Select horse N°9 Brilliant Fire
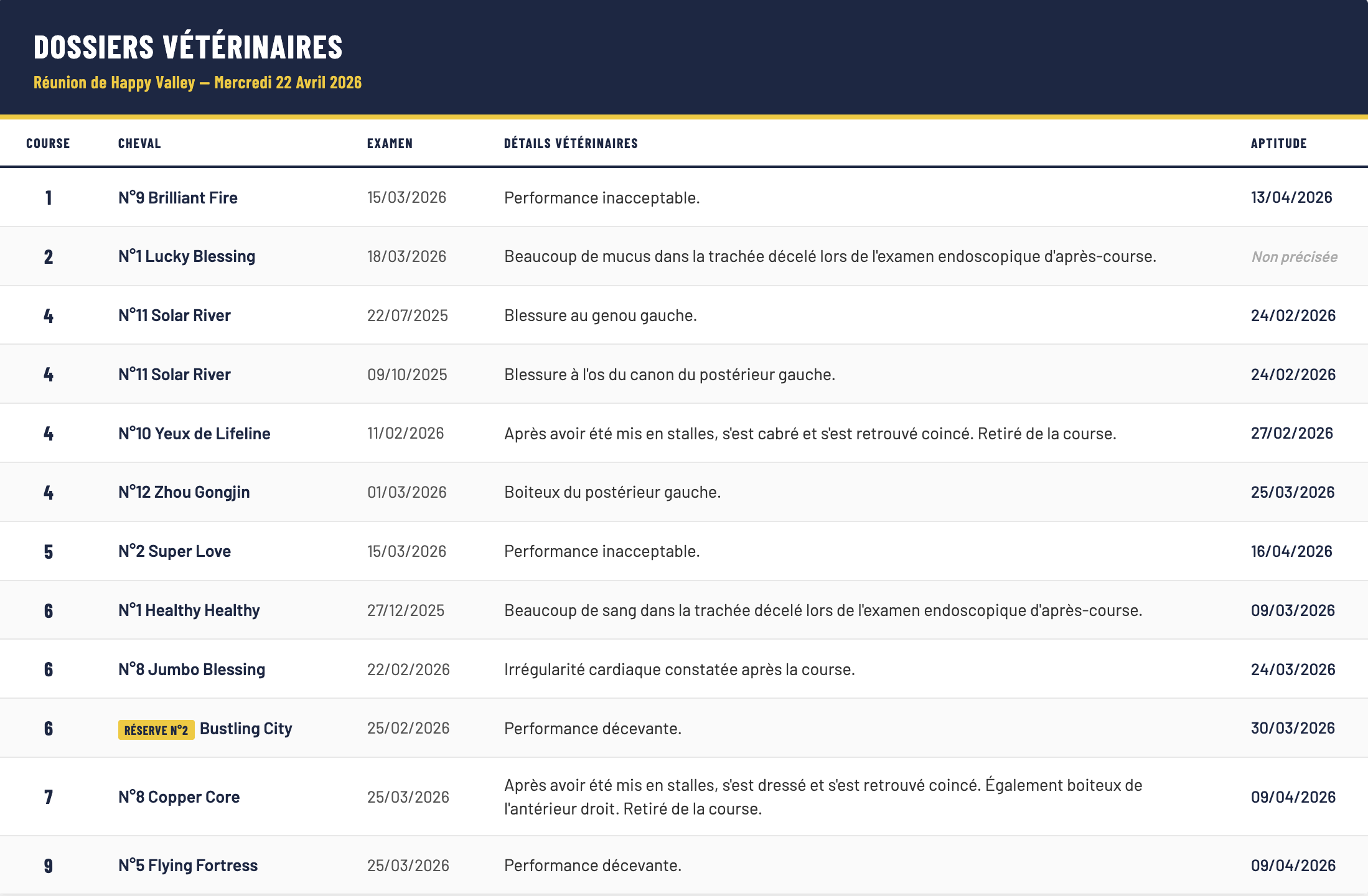Image resolution: width=1368 pixels, height=896 pixels. click(178, 198)
